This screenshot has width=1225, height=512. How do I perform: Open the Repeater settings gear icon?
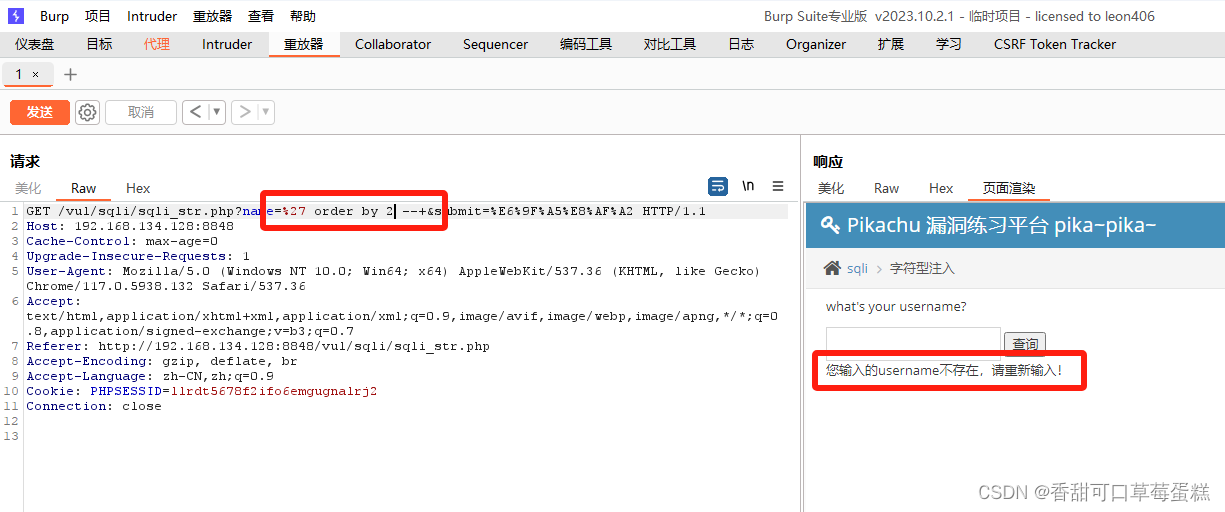tap(88, 112)
